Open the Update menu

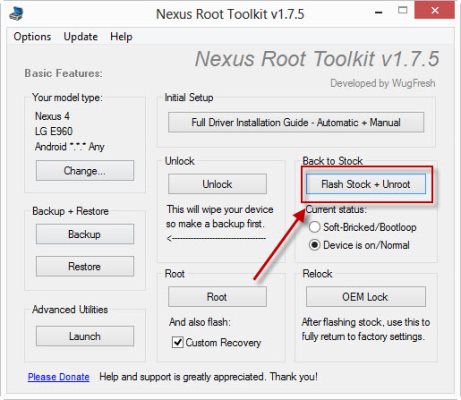pos(81,36)
